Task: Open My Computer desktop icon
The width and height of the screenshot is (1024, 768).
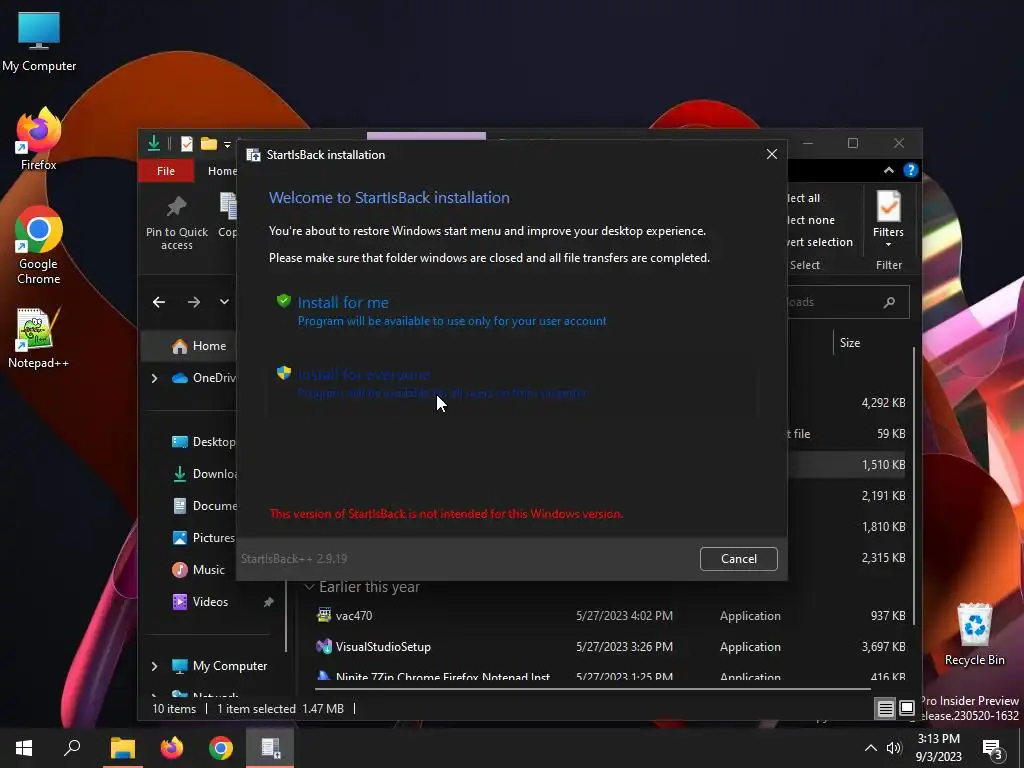Action: point(39,41)
